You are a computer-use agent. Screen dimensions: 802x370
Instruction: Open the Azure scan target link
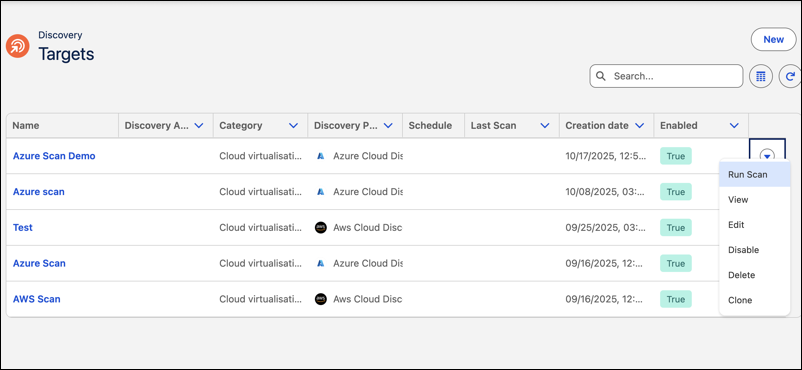click(x=38, y=192)
